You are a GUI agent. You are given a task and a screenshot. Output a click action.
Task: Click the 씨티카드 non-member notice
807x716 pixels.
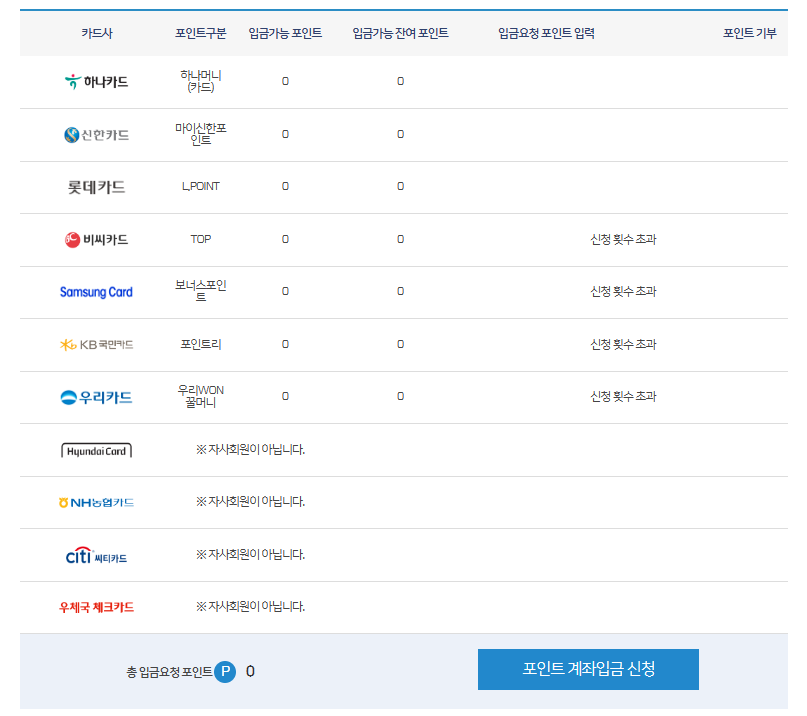coord(250,555)
